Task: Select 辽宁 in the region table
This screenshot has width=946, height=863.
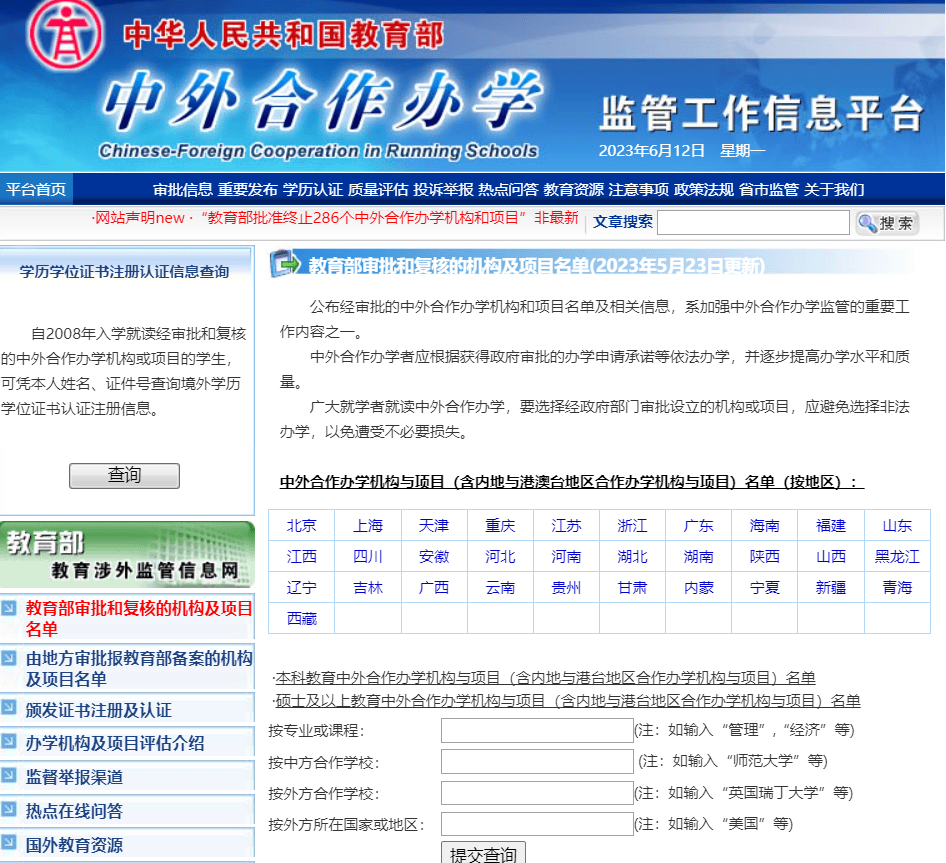Action: tap(302, 588)
